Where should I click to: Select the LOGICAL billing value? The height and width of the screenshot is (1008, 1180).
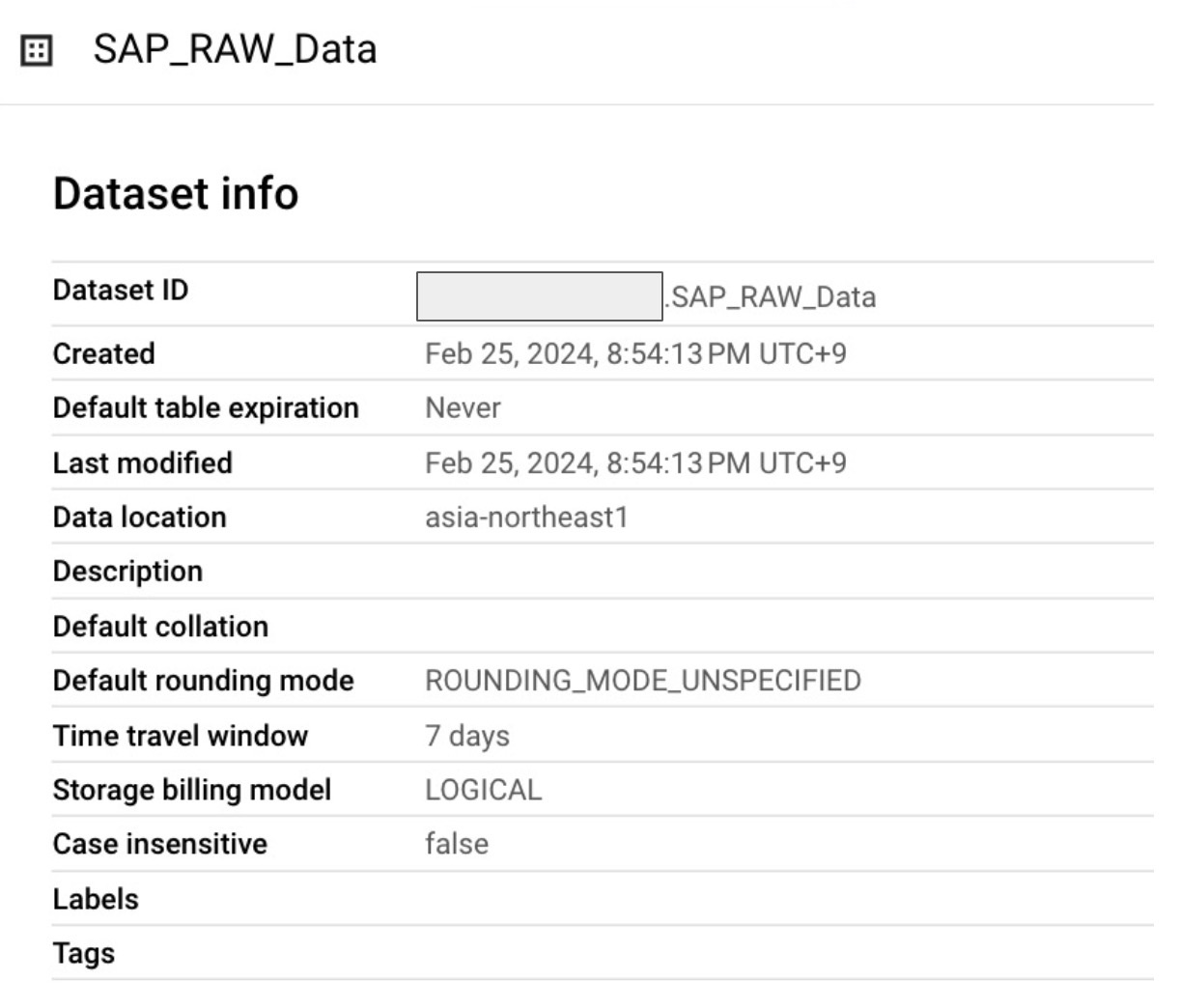(484, 790)
